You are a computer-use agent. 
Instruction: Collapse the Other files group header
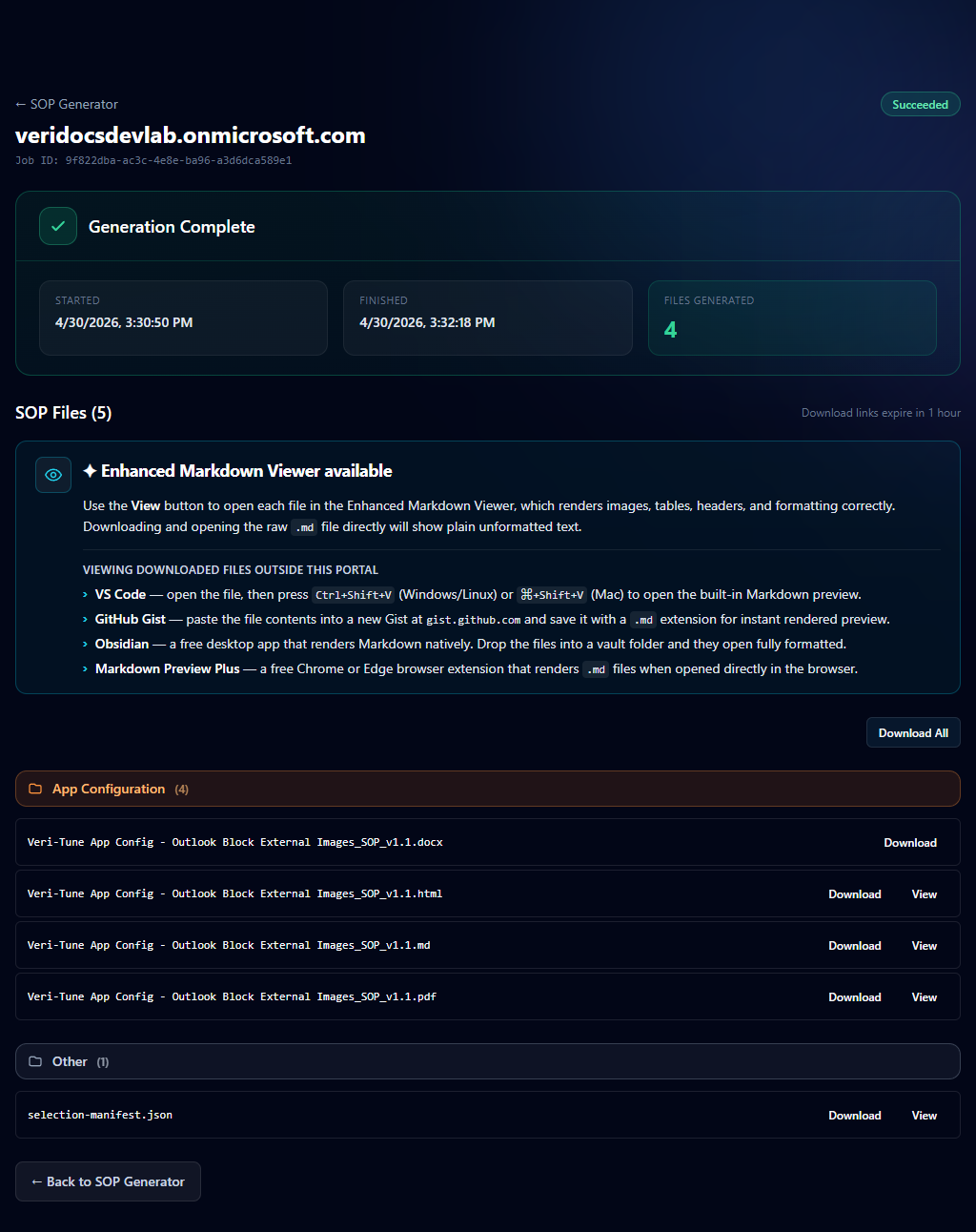[x=488, y=1061]
